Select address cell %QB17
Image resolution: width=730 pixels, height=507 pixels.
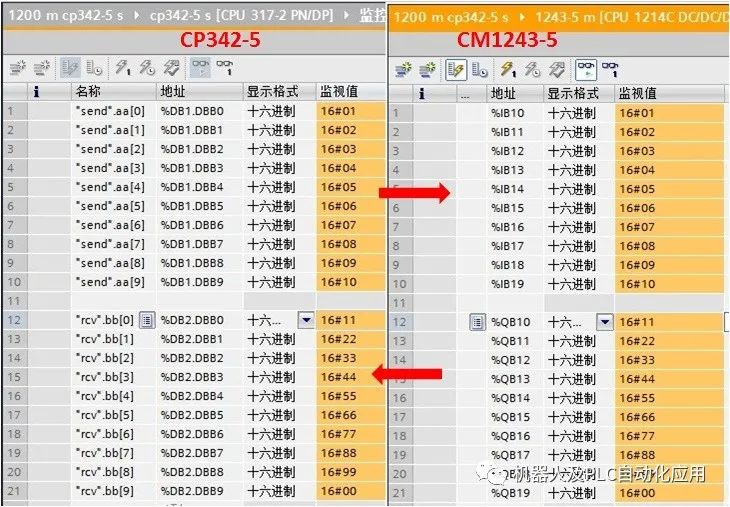pyautogui.click(x=515, y=455)
